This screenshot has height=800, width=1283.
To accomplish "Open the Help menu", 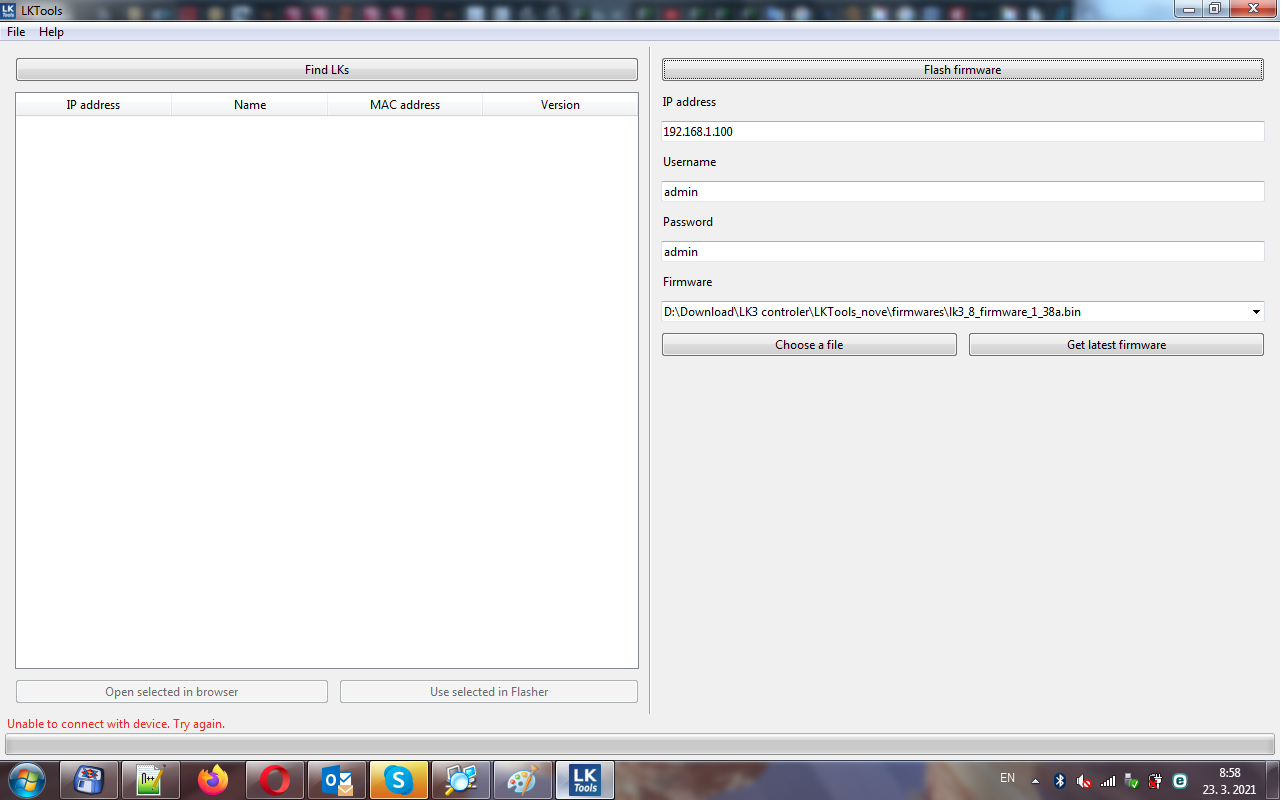I will coord(51,32).
